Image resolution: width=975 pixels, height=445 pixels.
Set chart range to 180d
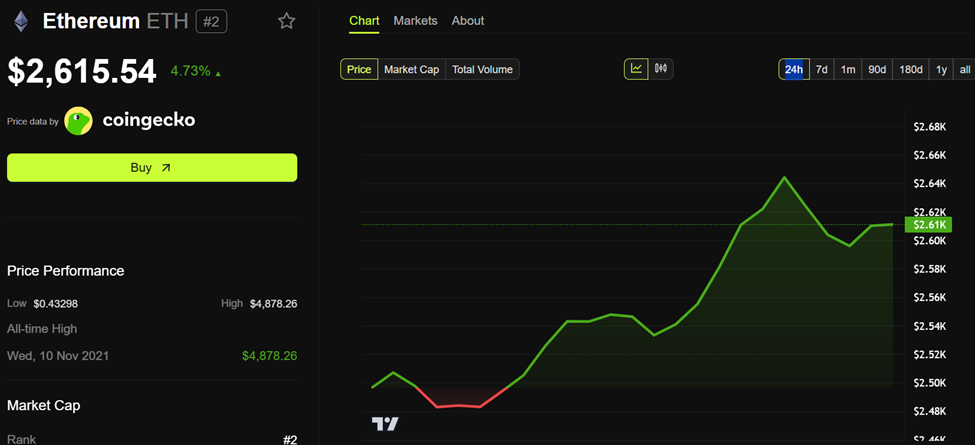pos(911,70)
